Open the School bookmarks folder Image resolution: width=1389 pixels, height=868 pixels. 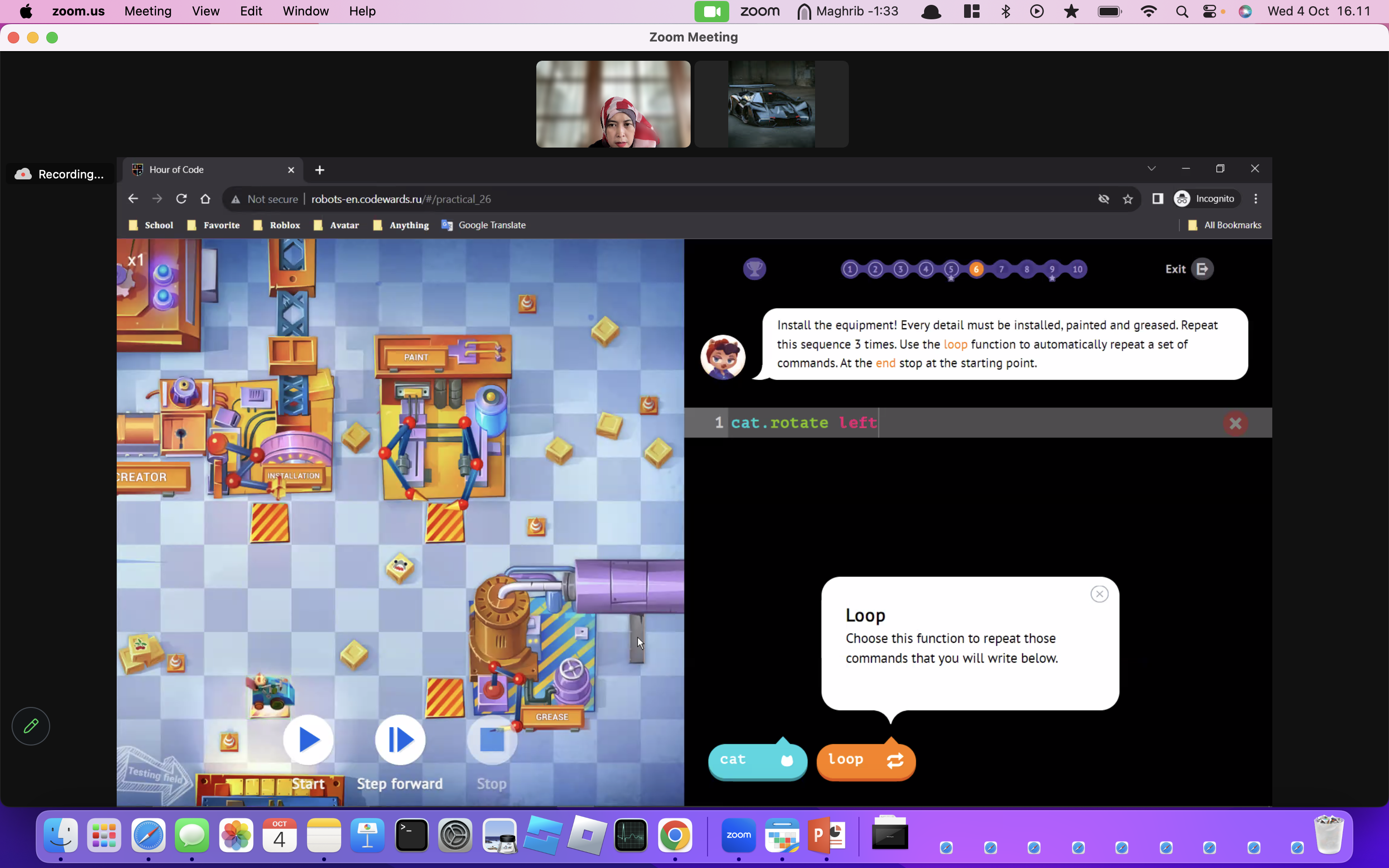pos(151,225)
